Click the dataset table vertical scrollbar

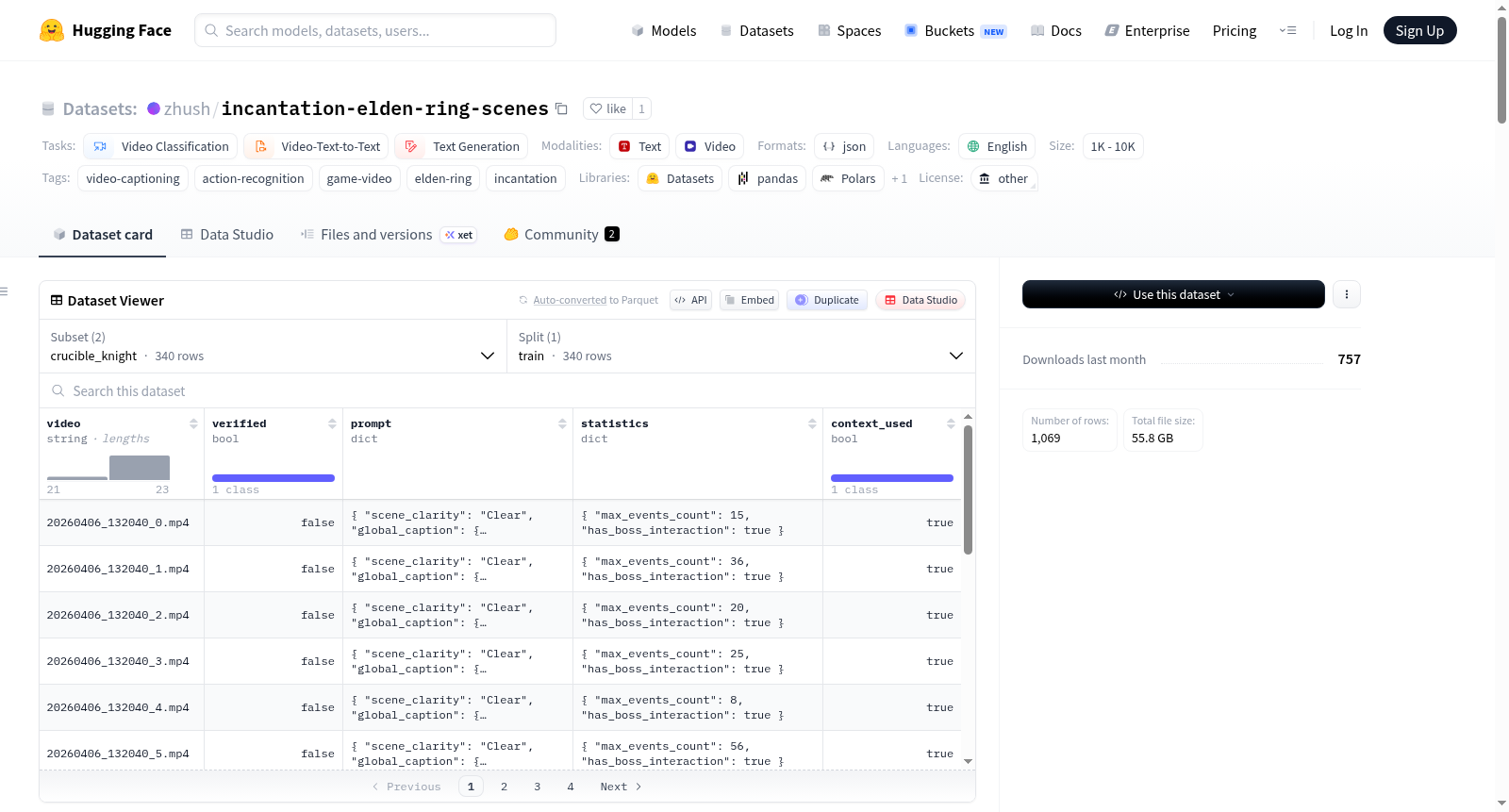coord(968,489)
